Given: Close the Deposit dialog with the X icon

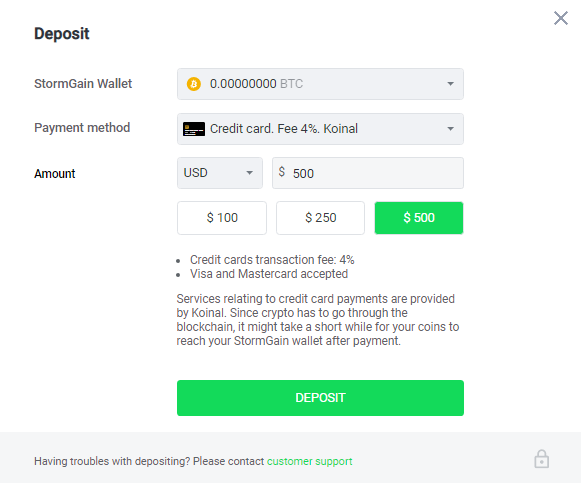Looking at the screenshot, I should click(561, 18).
